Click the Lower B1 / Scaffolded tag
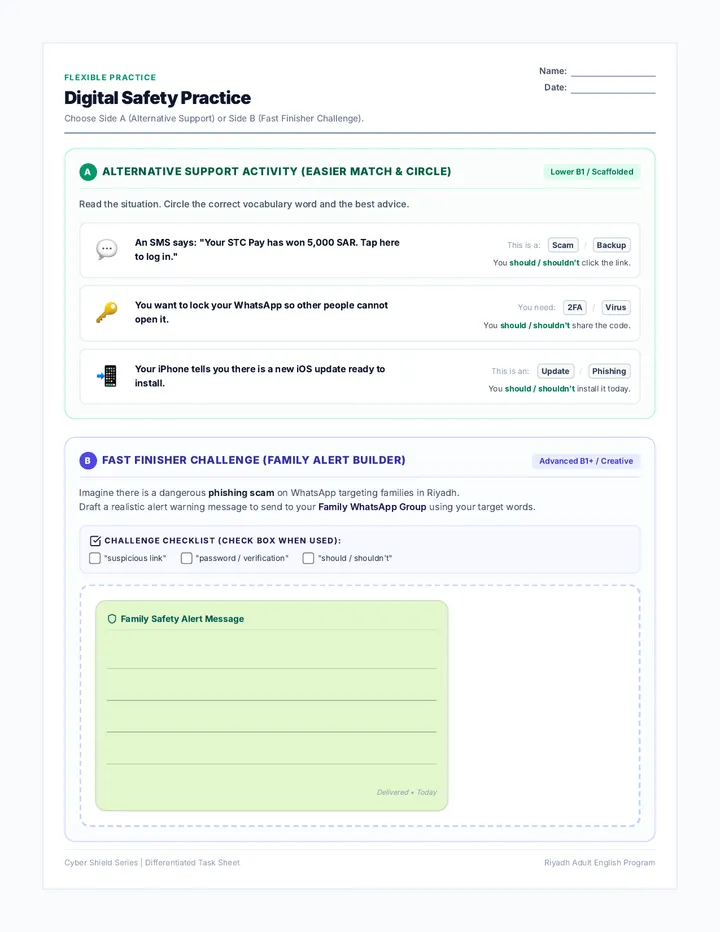 (592, 172)
